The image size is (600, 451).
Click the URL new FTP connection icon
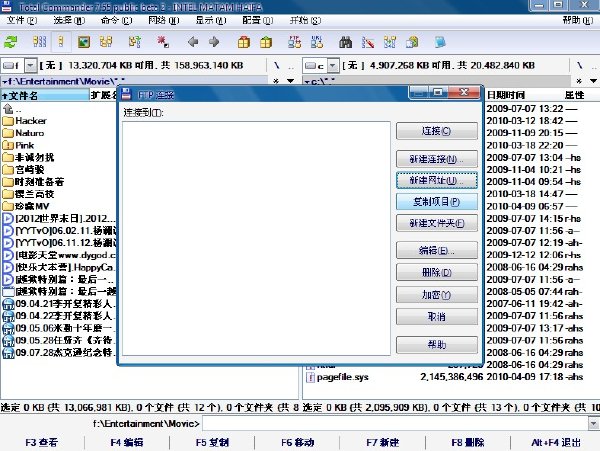[316, 42]
